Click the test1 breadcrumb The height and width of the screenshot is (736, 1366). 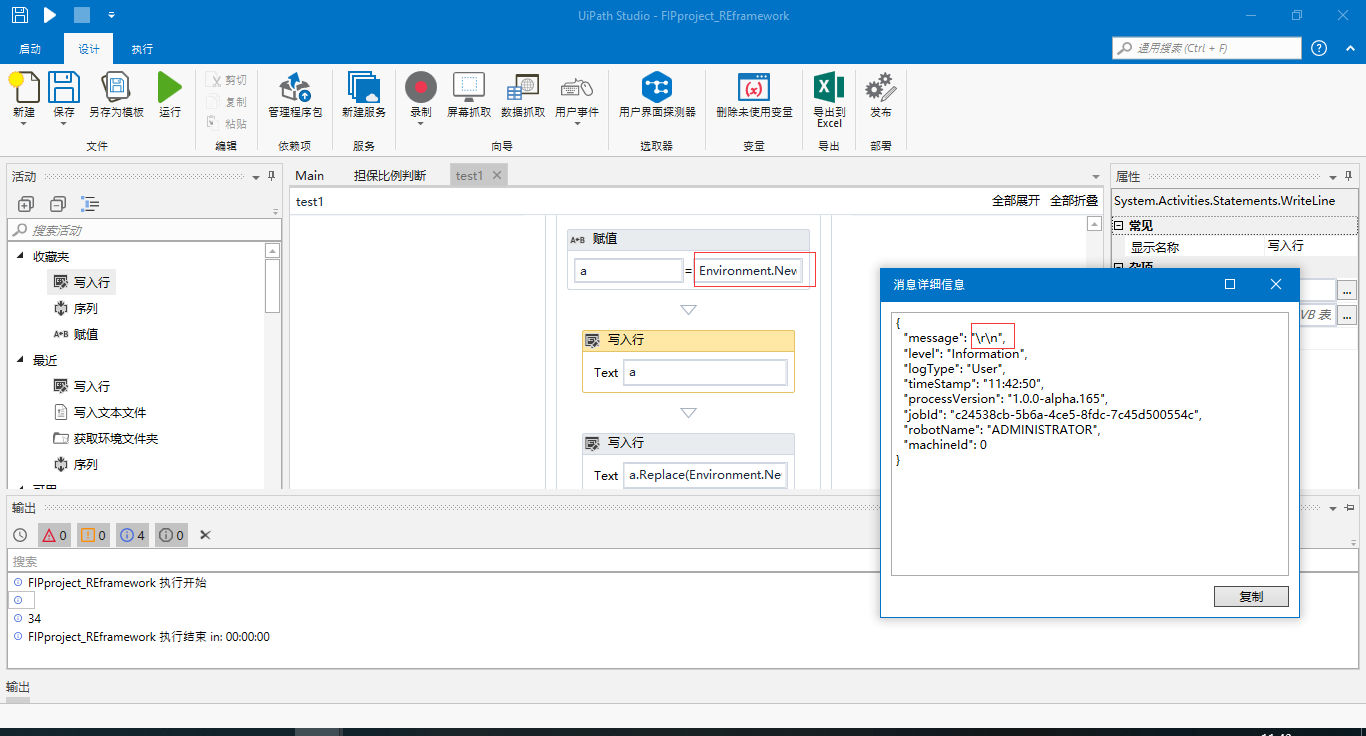[310, 201]
